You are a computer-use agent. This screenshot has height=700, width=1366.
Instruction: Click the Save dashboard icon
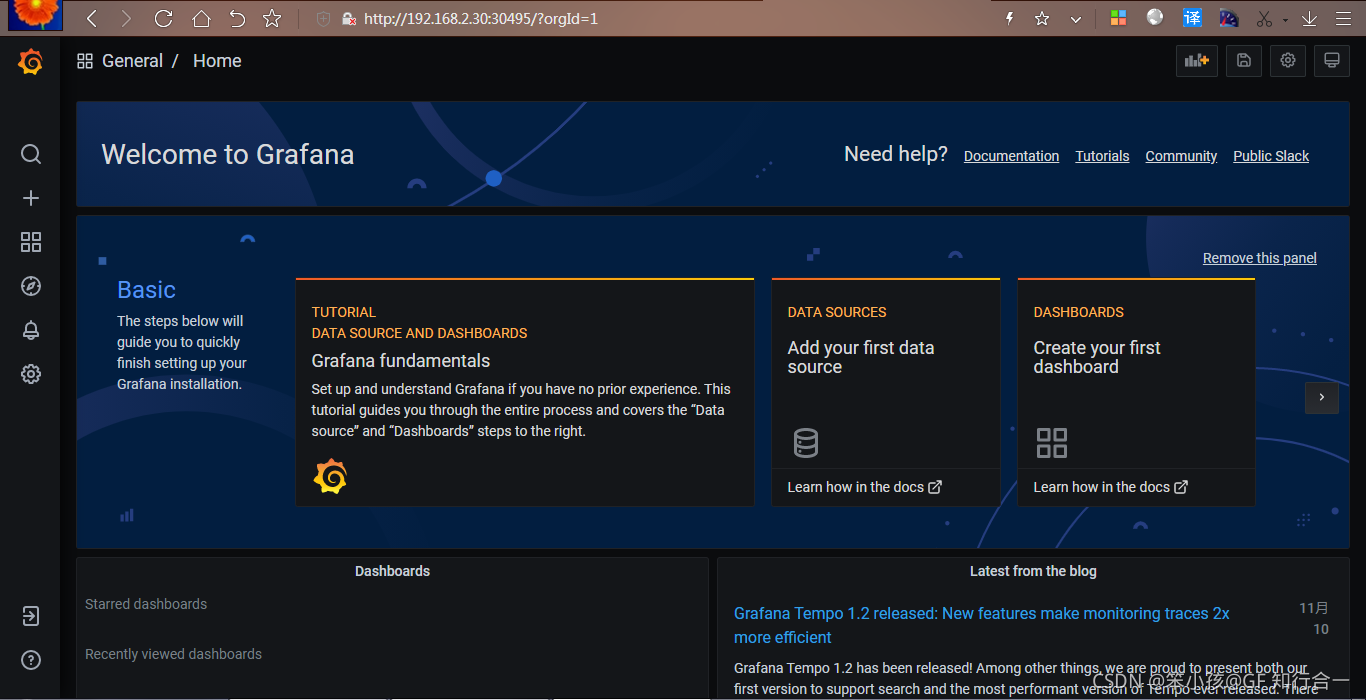click(x=1244, y=61)
